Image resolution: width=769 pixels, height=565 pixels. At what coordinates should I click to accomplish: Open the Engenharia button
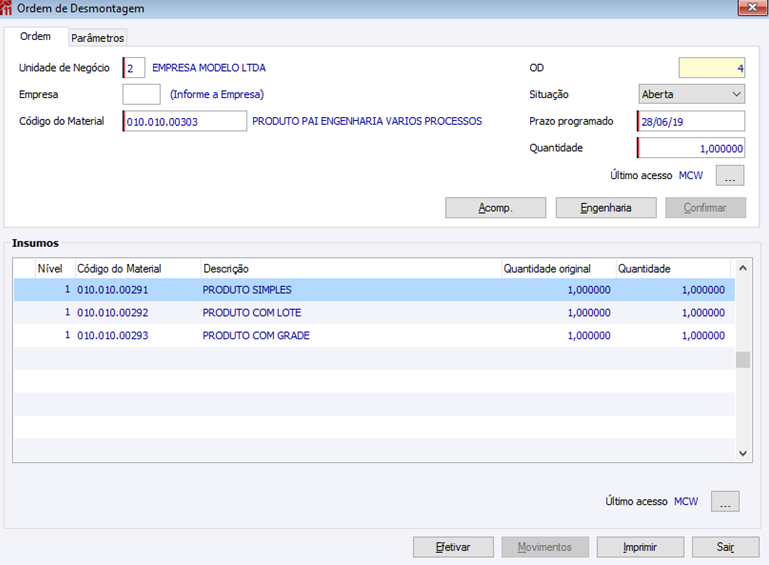point(606,207)
